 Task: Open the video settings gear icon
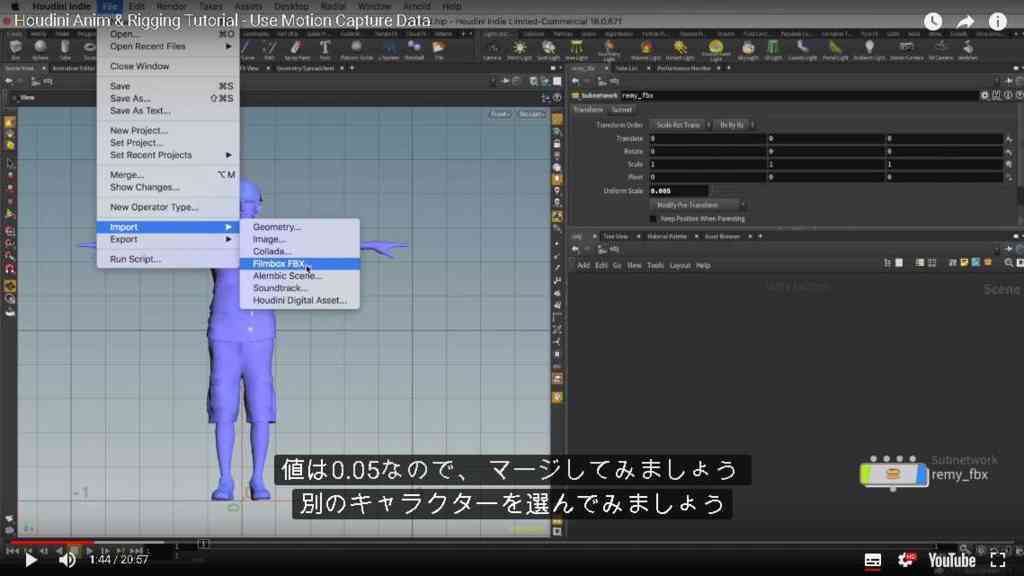coord(906,560)
